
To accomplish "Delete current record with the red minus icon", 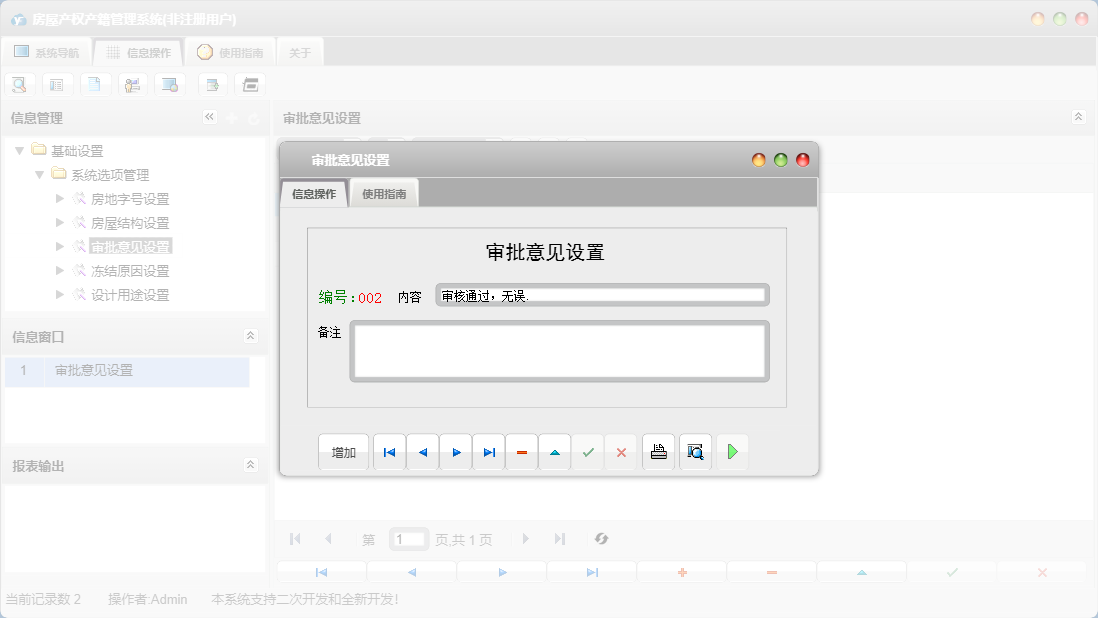I will [x=521, y=451].
